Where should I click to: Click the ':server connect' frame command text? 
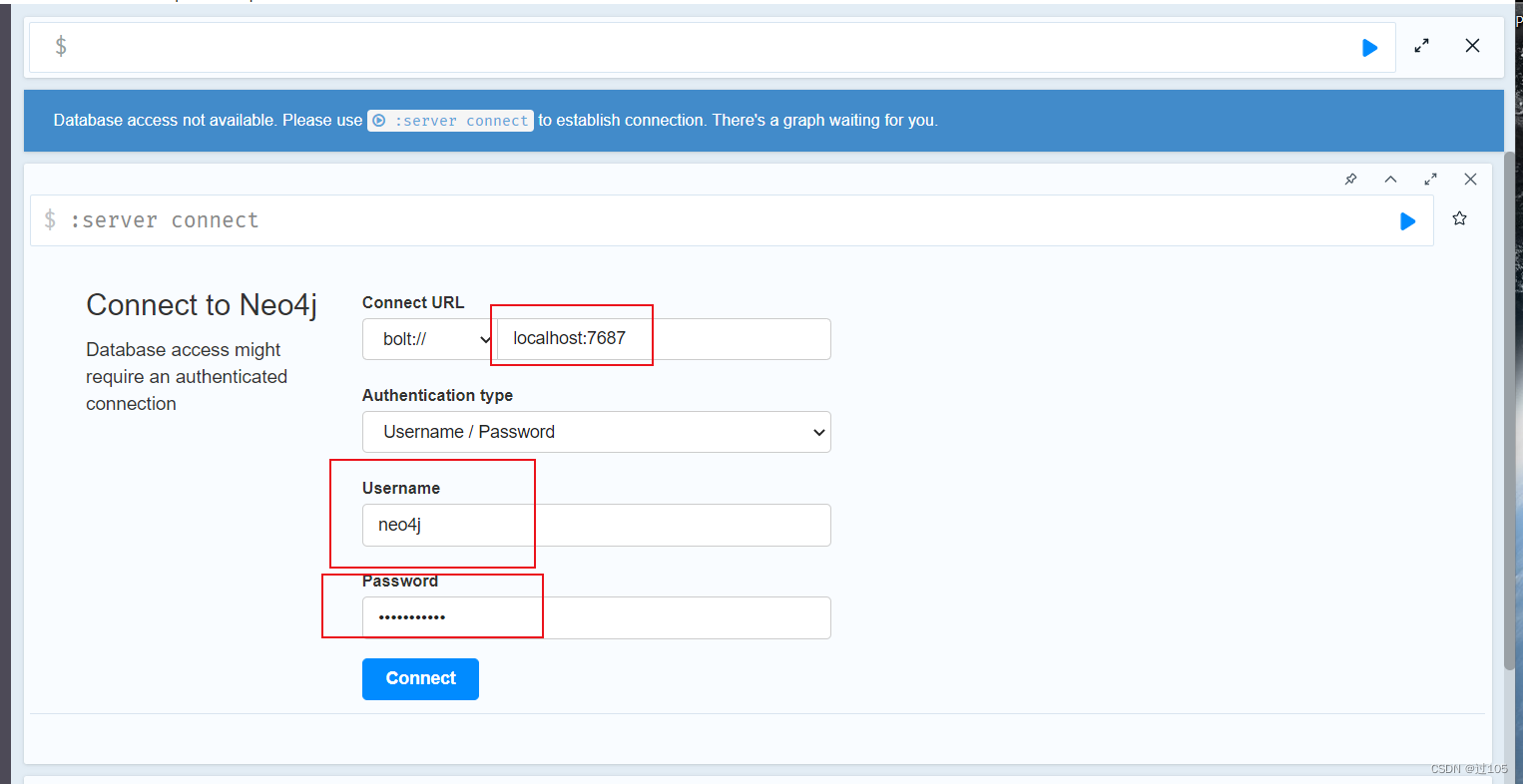click(x=165, y=220)
